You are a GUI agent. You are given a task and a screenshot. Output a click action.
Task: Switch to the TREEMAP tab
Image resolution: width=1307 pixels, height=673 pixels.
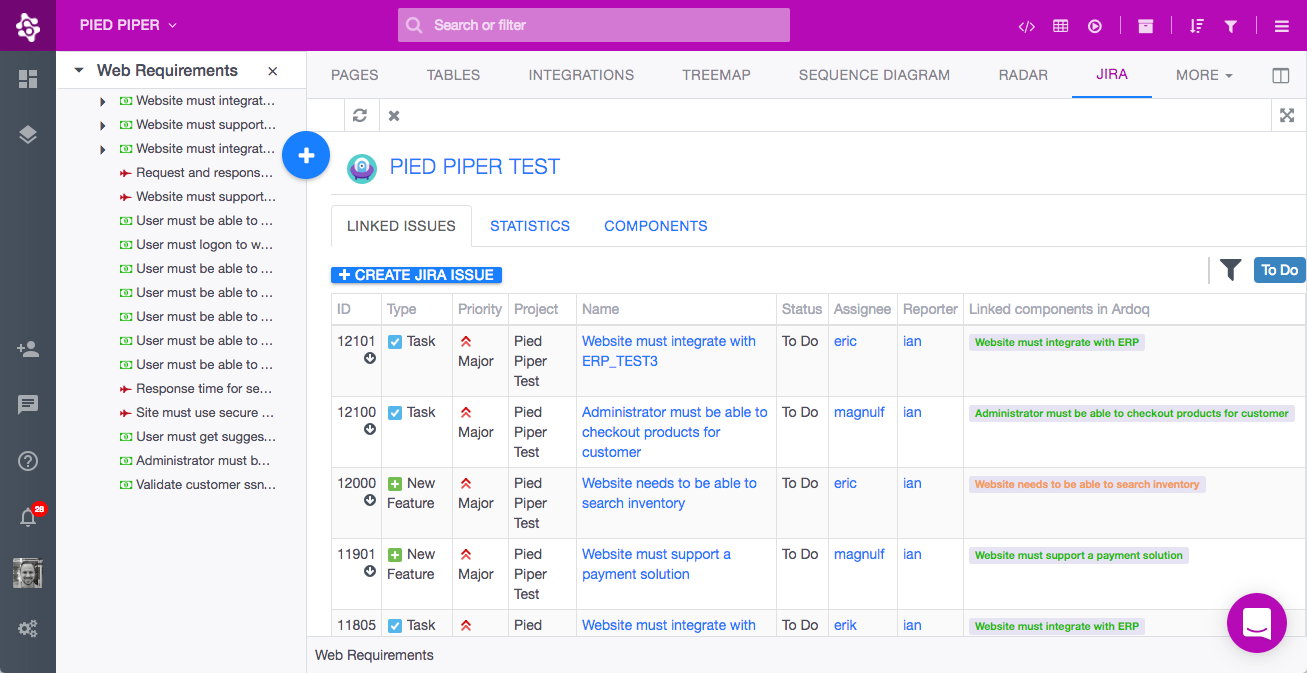716,75
